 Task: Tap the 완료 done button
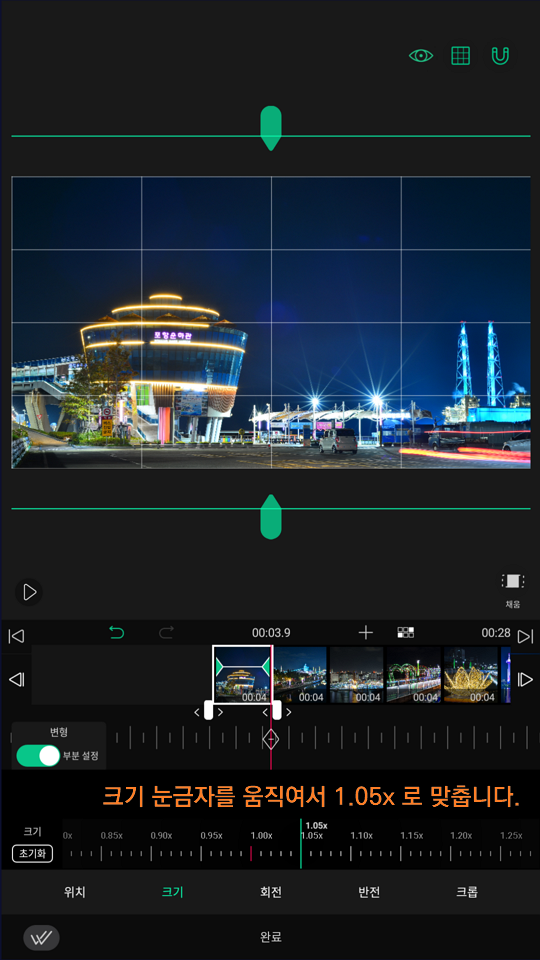pos(271,937)
